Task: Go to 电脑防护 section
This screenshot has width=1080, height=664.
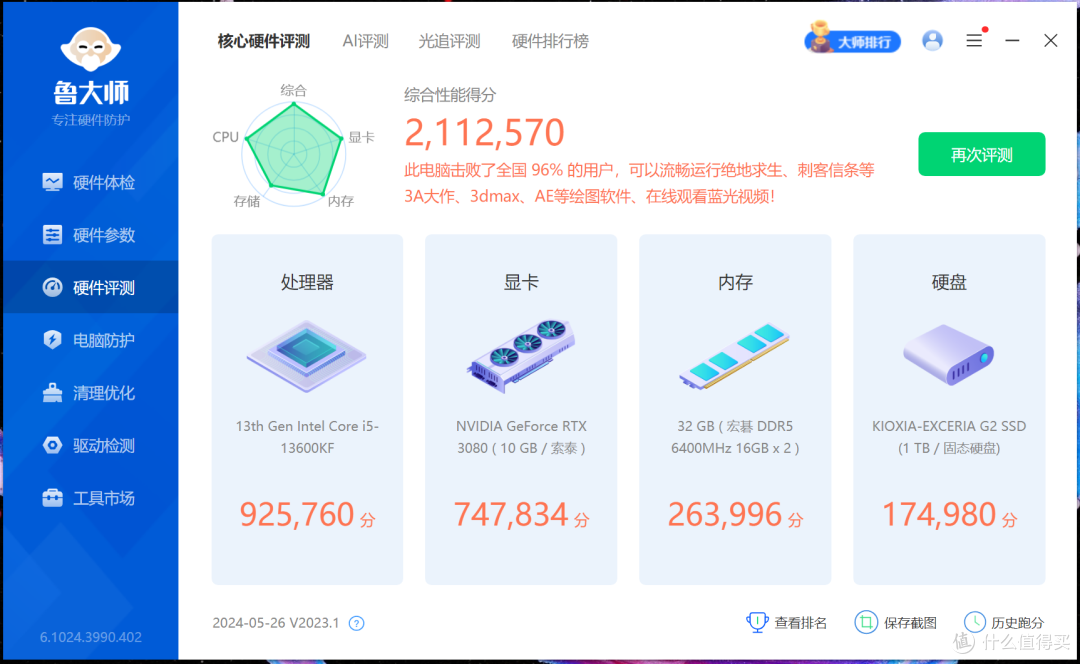Action: coord(90,340)
